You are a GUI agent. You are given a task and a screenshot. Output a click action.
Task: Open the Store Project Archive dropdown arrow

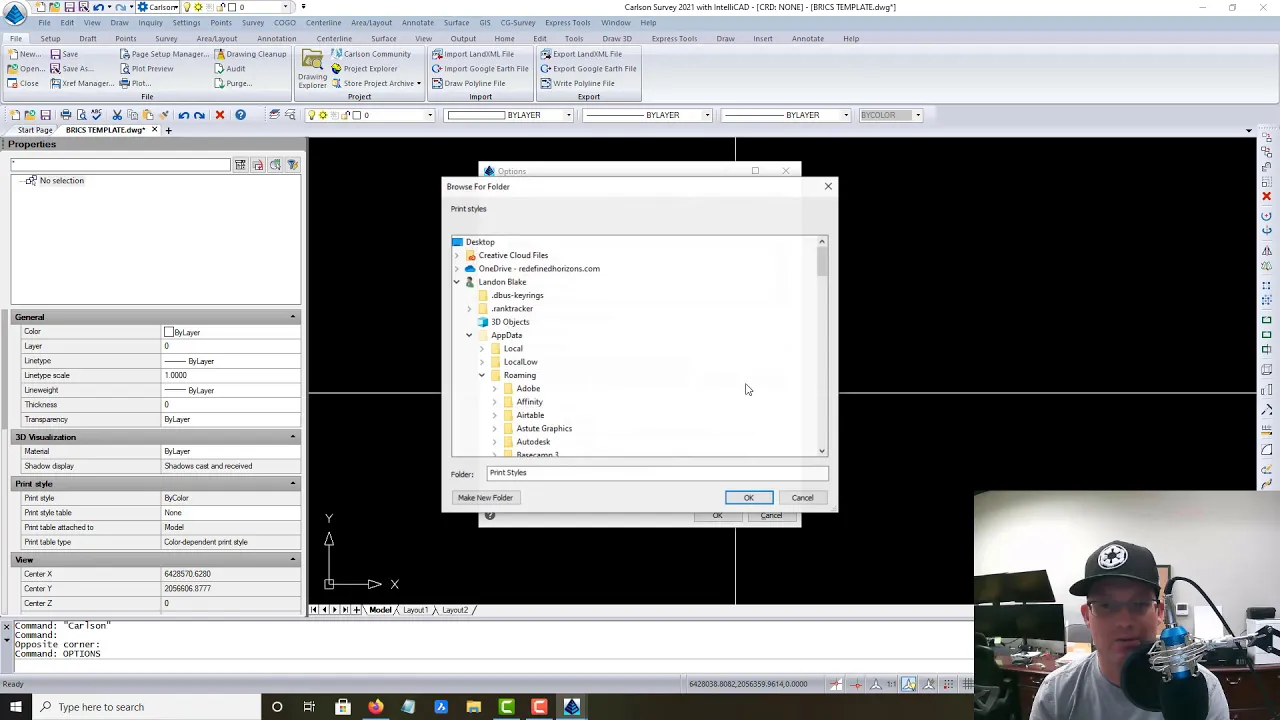point(418,83)
